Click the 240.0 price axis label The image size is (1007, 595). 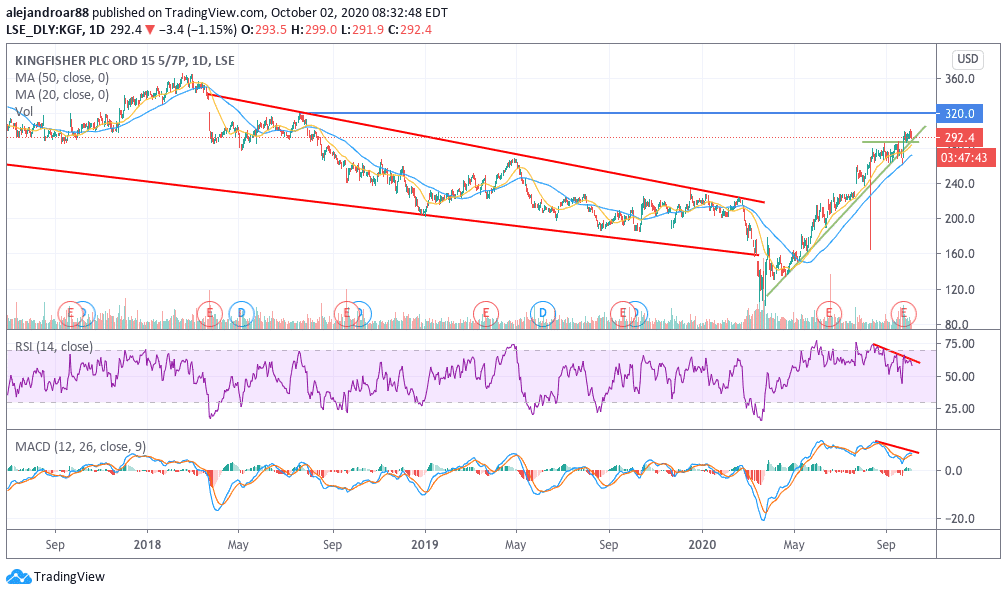959,184
